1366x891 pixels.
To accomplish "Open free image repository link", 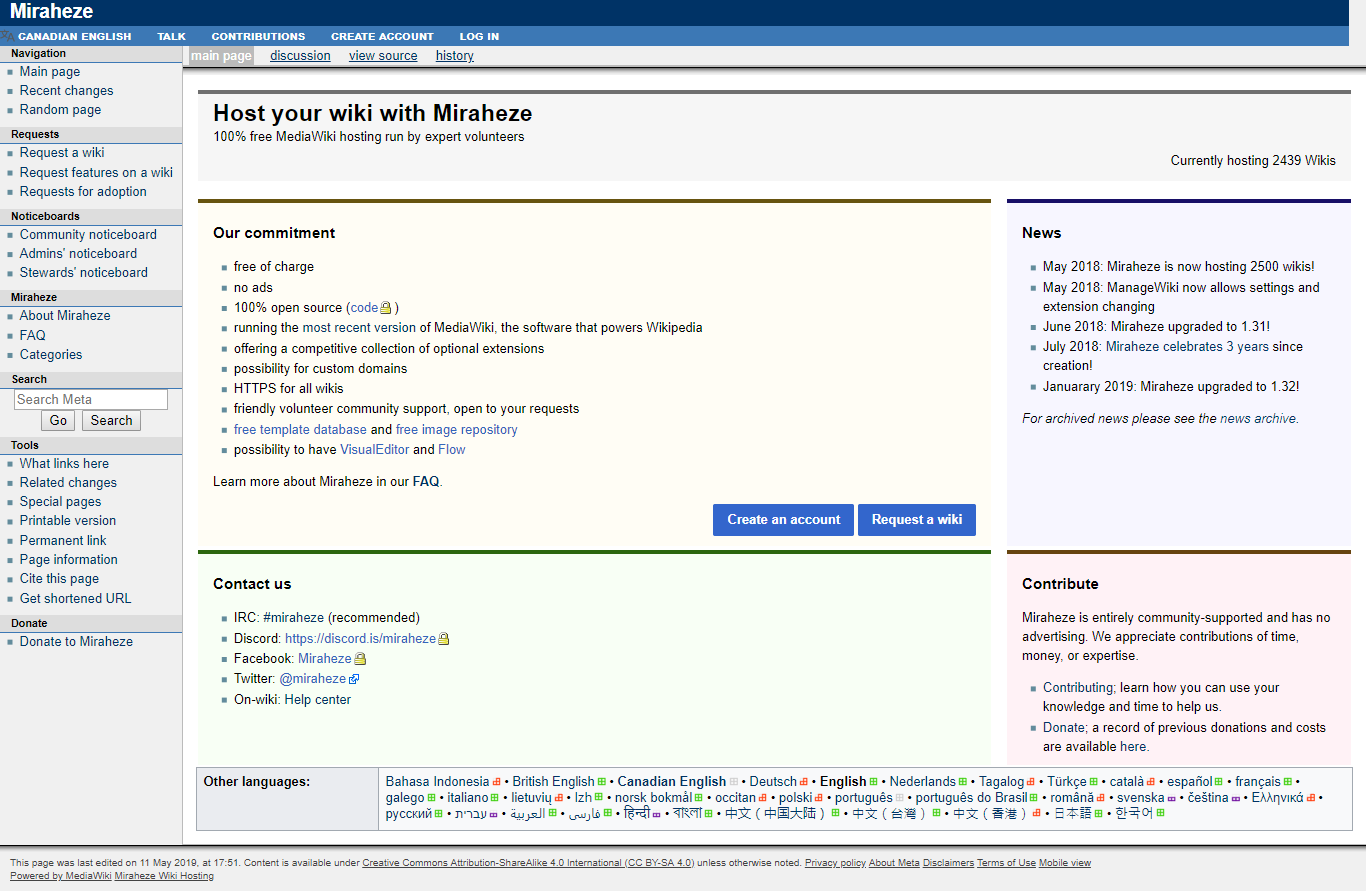I will 457,430.
